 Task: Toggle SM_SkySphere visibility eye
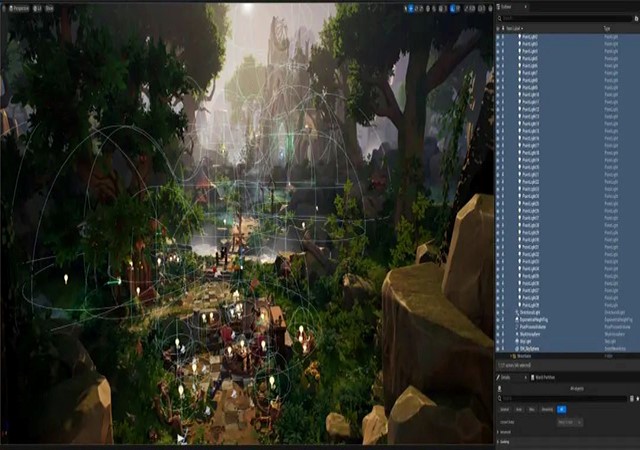click(x=498, y=349)
